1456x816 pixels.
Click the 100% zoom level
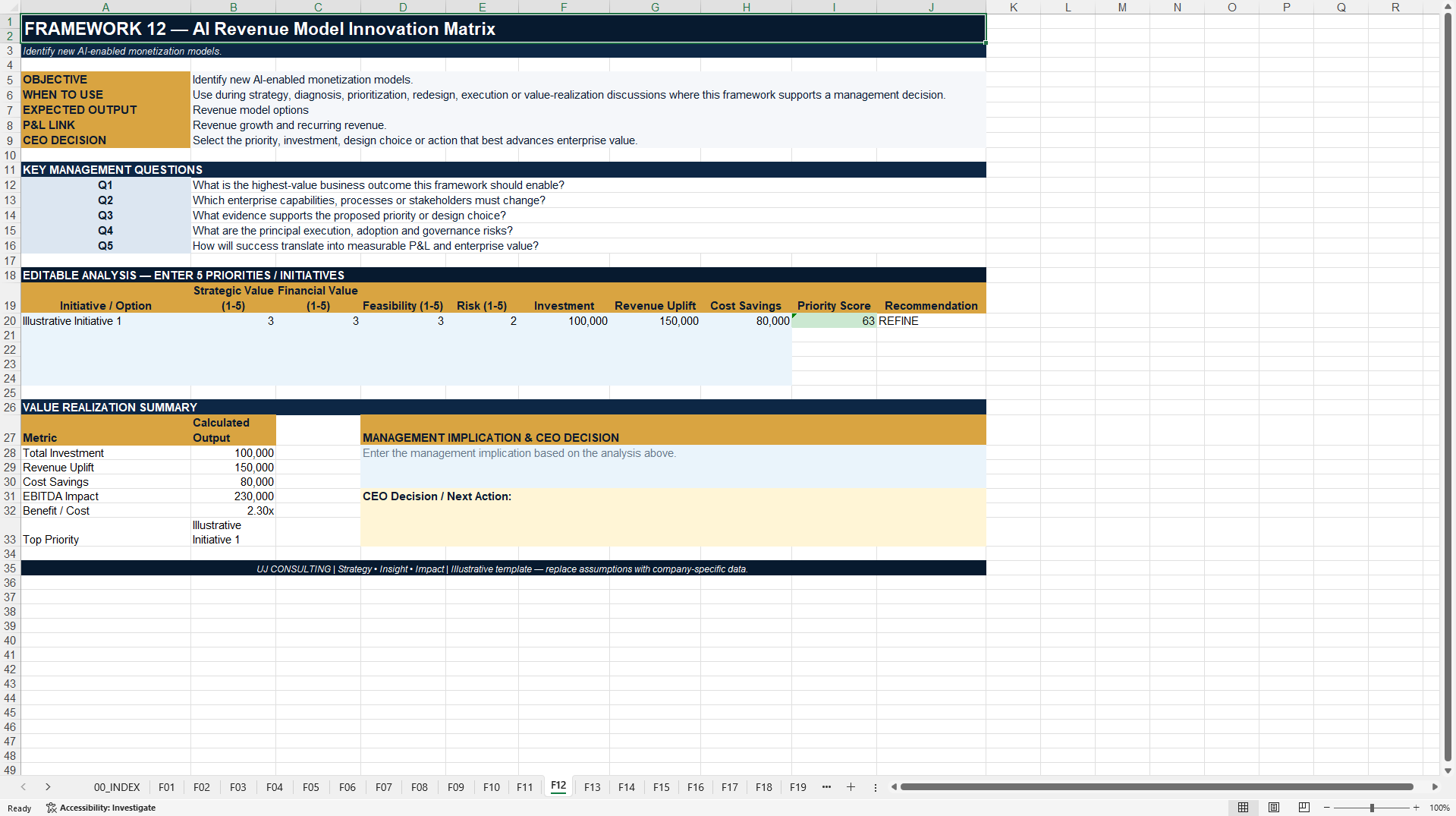(x=1439, y=808)
